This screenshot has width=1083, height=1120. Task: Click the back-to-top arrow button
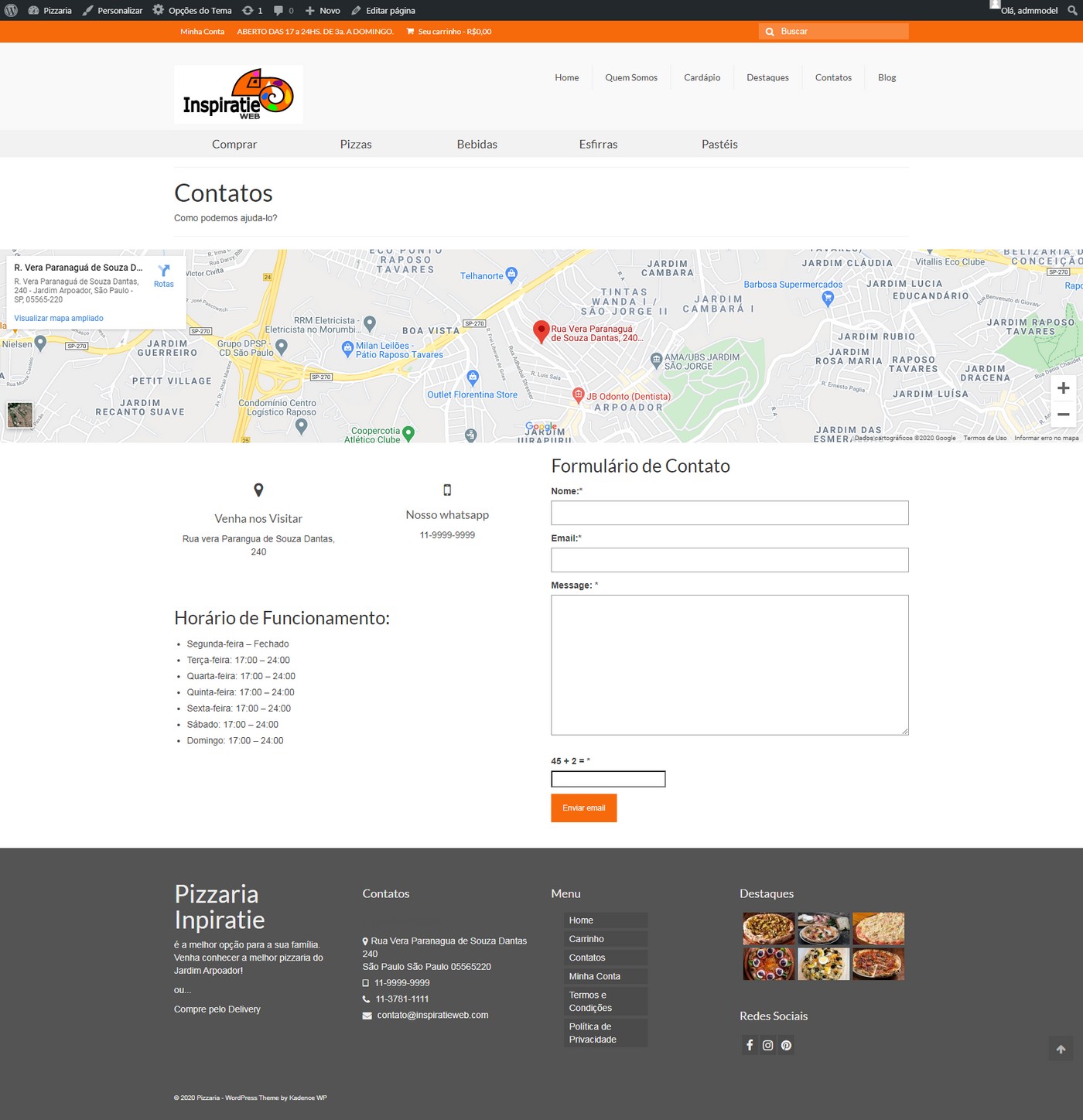(x=1061, y=1049)
